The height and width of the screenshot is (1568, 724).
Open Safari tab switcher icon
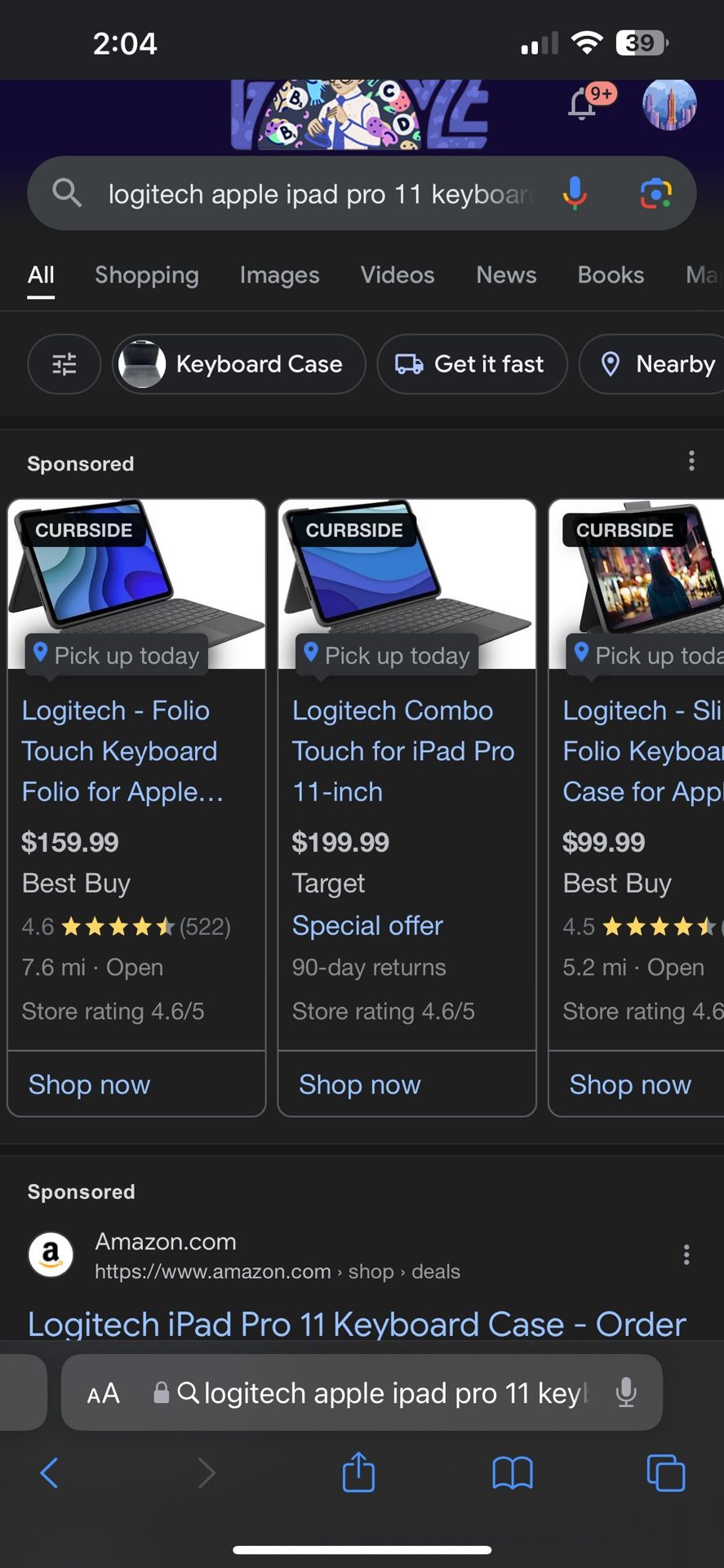(666, 1472)
